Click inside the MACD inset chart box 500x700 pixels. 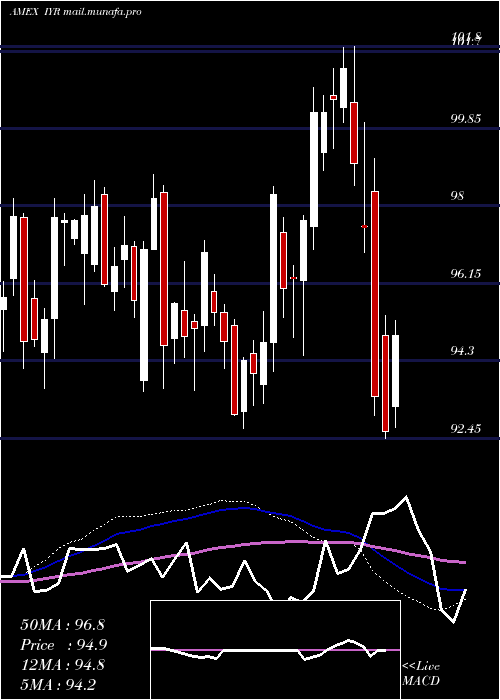point(275,650)
